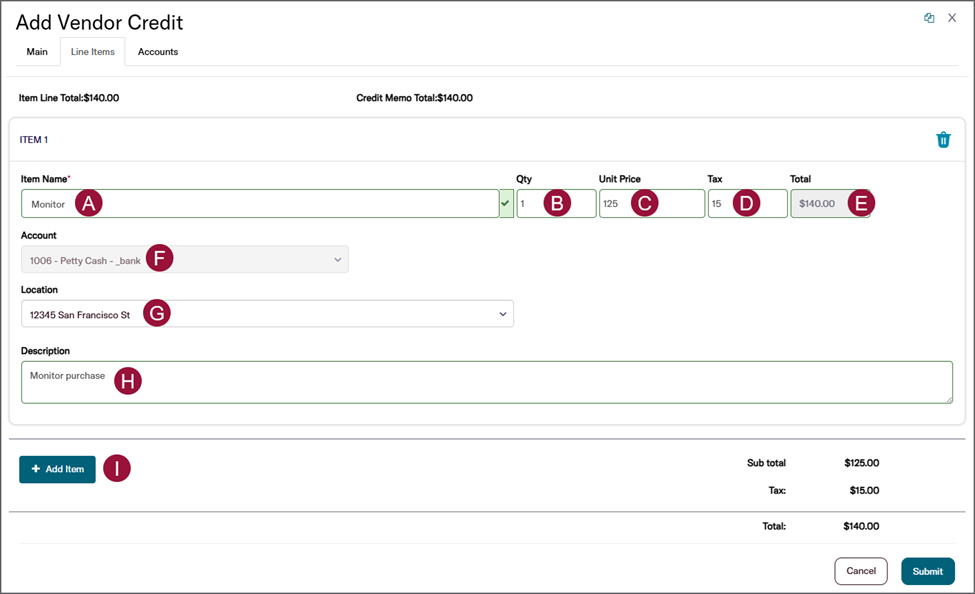Submit the vendor credit
Image resolution: width=975 pixels, height=594 pixels.
click(927, 571)
